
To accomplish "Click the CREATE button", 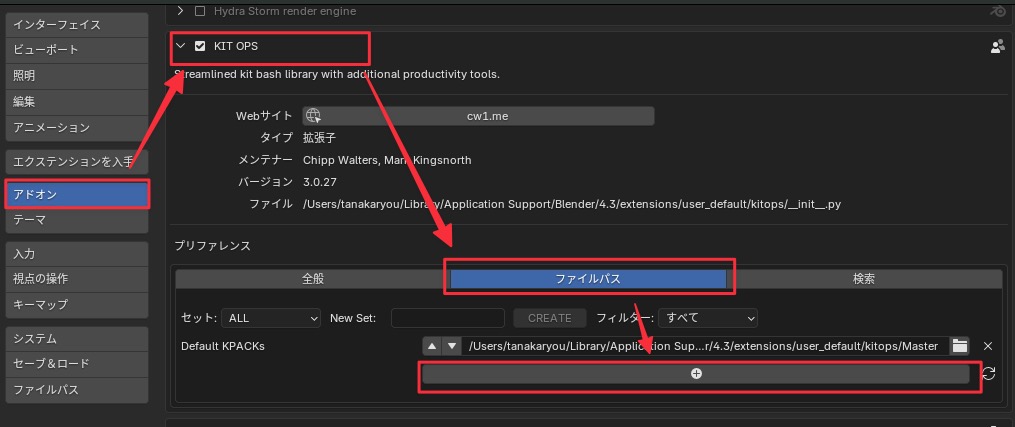I will pyautogui.click(x=550, y=318).
